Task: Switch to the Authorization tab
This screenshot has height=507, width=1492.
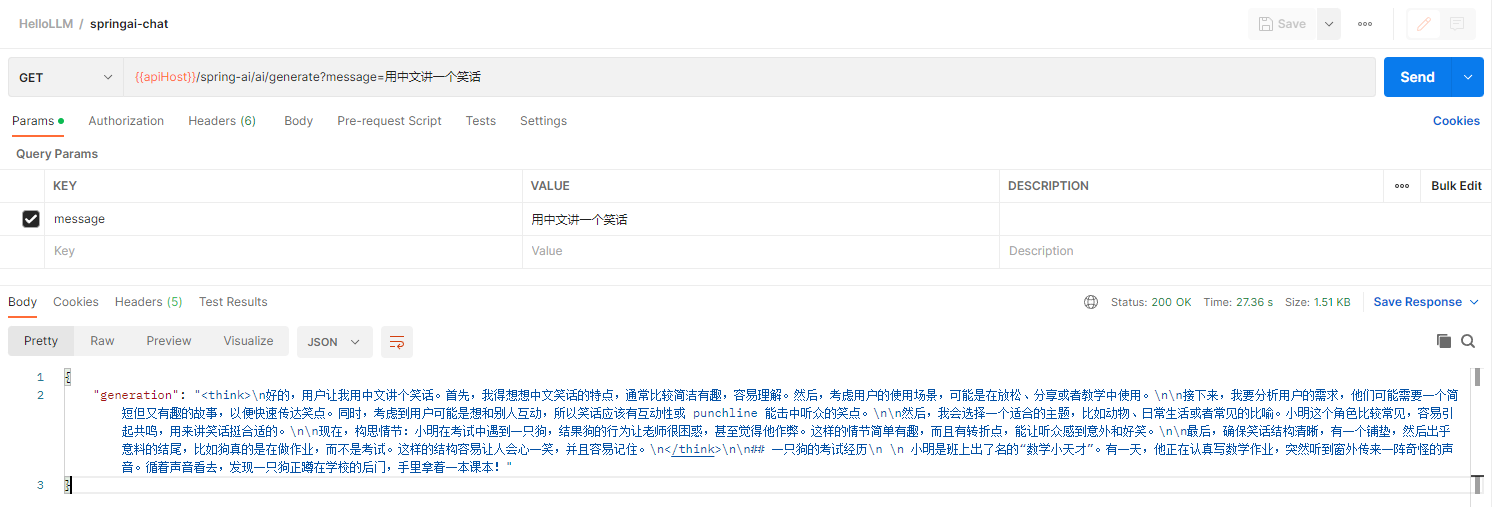Action: click(126, 121)
